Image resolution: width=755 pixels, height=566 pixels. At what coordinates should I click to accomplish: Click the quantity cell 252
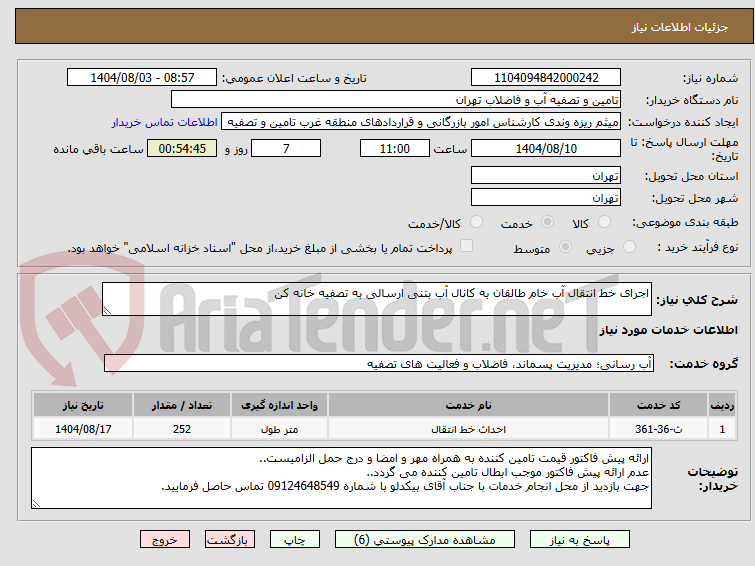tap(182, 429)
